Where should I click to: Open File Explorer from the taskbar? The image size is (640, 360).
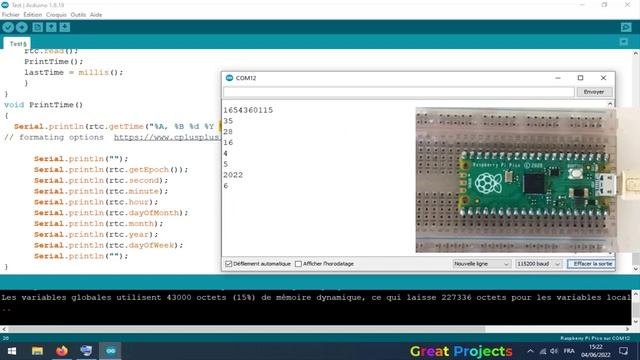[37, 351]
